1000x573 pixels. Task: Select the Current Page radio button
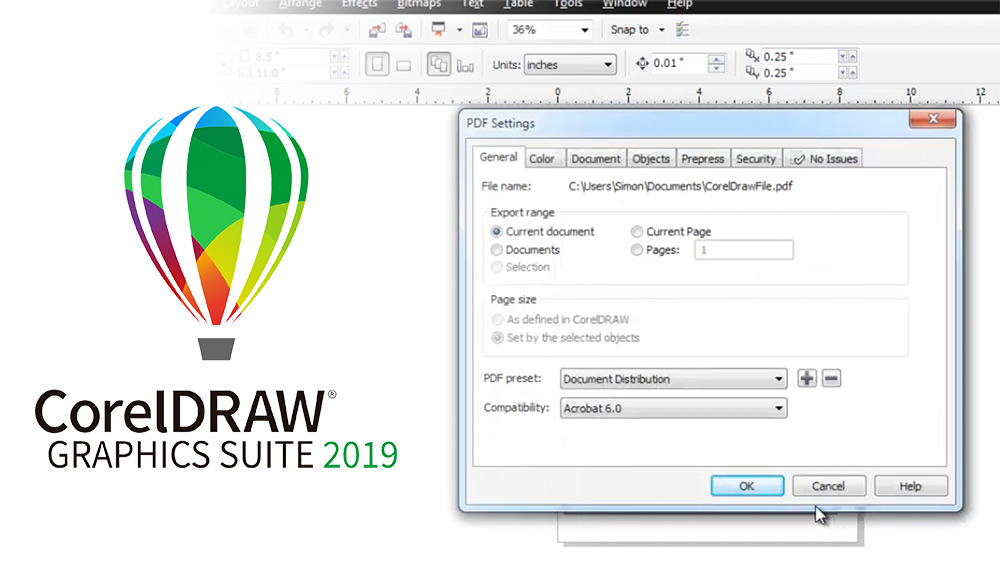(x=636, y=232)
